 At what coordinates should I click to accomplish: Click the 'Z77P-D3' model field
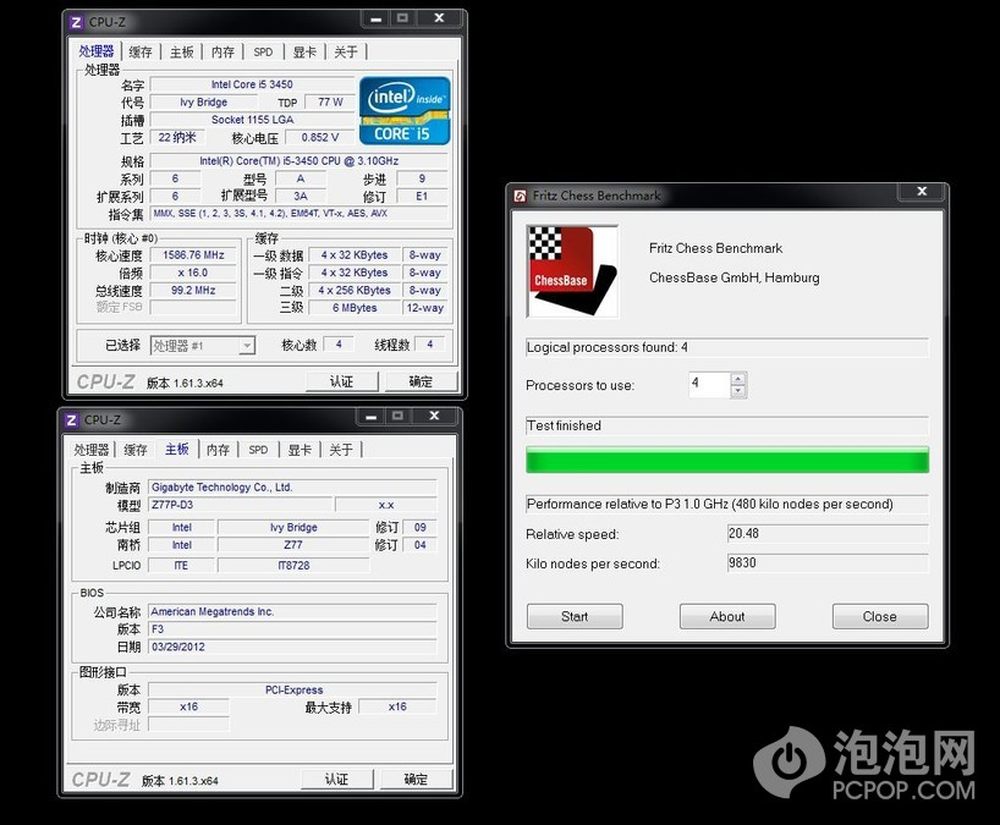[240, 505]
